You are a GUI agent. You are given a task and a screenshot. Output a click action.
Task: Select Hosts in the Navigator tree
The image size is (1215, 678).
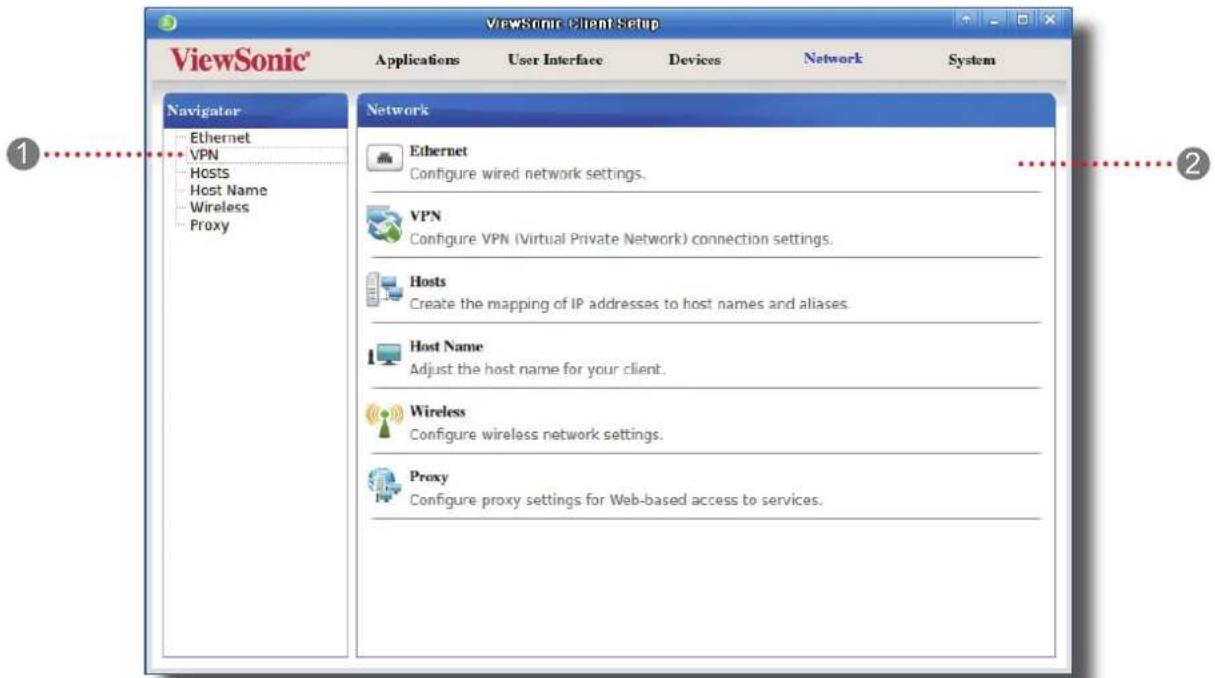pyautogui.click(x=209, y=172)
